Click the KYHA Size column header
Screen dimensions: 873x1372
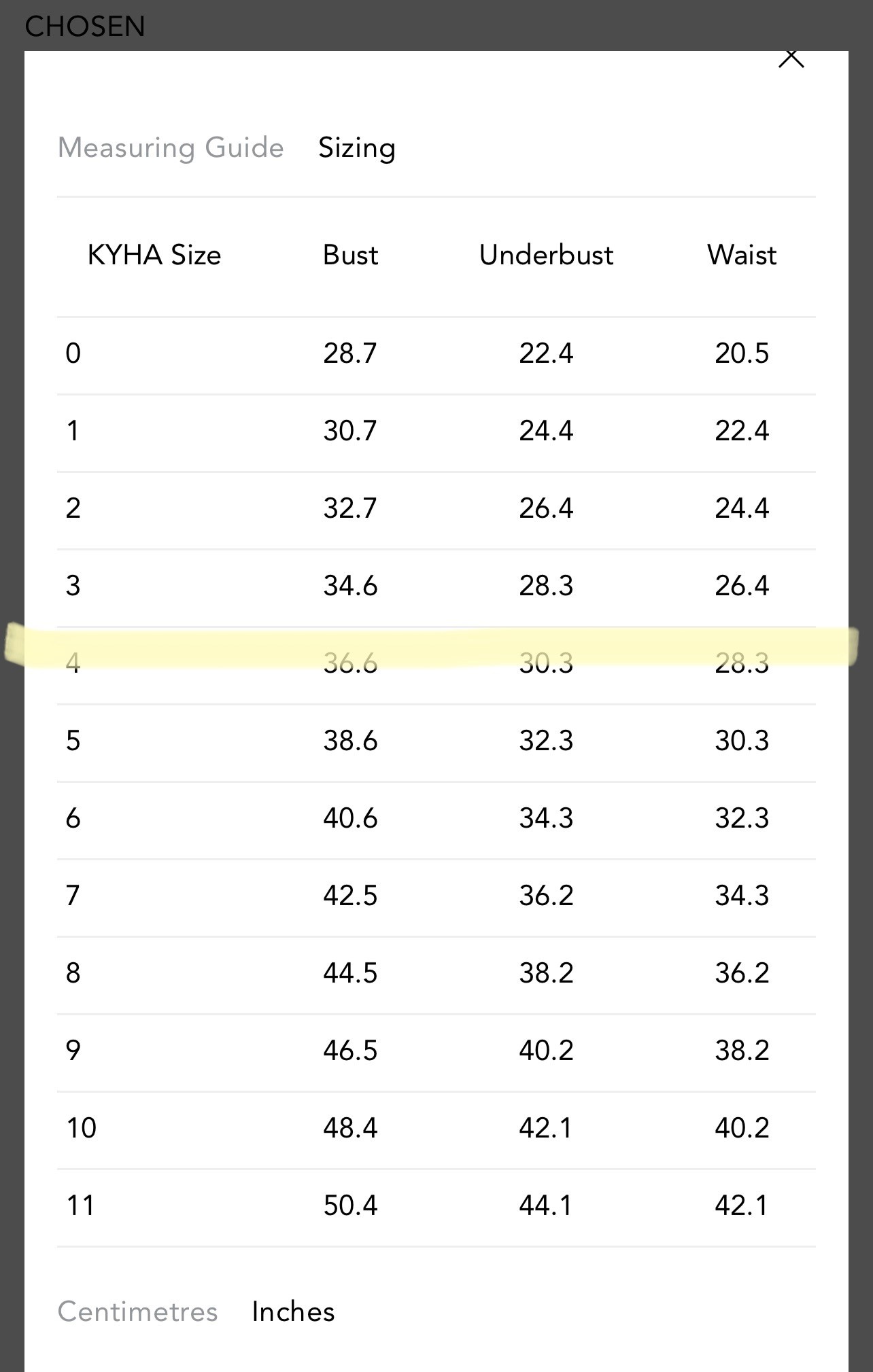tap(154, 255)
